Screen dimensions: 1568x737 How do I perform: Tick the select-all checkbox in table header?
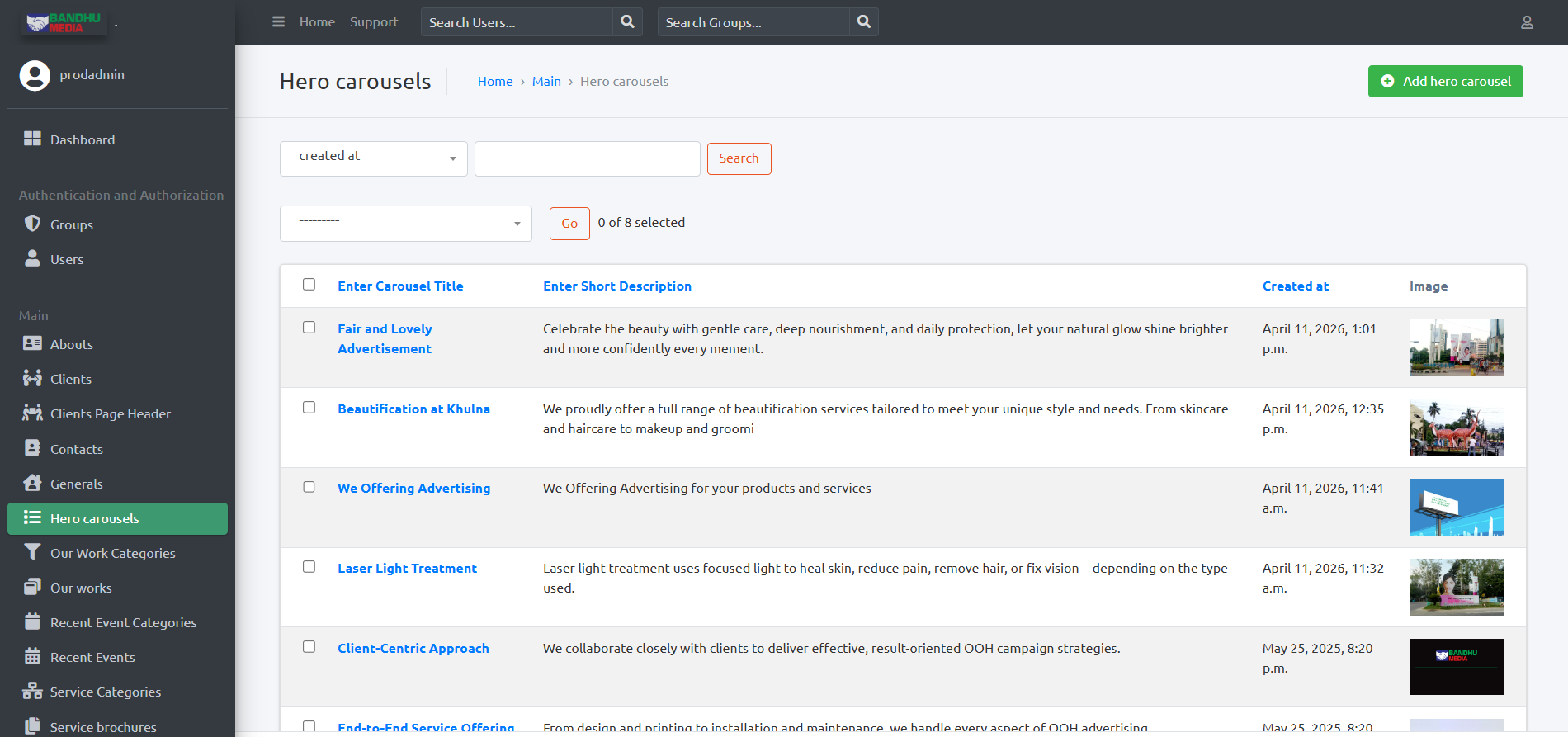(x=309, y=285)
